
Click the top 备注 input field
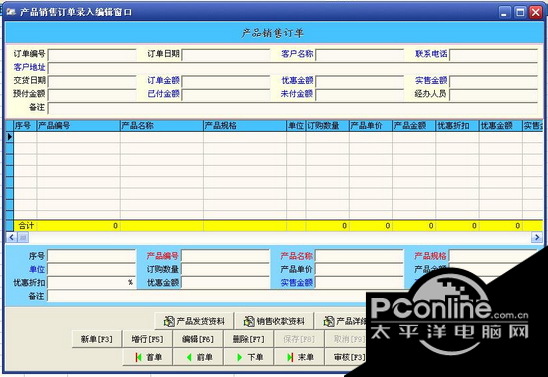pyautogui.click(x=293, y=108)
